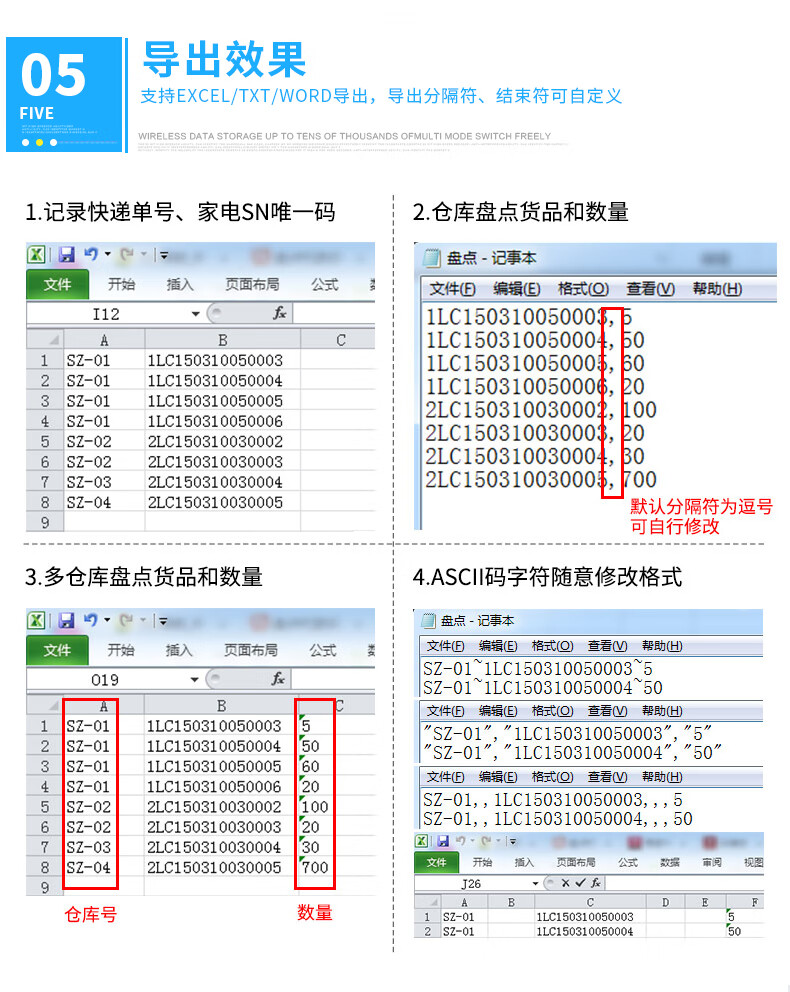This screenshot has height=992, width=790.
Task: Click the select-all corner in the I12 sheet
Action: pyautogui.click(x=44, y=340)
